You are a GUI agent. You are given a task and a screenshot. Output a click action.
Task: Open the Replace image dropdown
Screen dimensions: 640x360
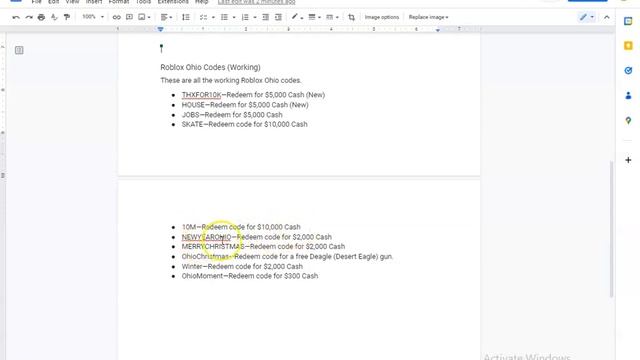(x=429, y=17)
